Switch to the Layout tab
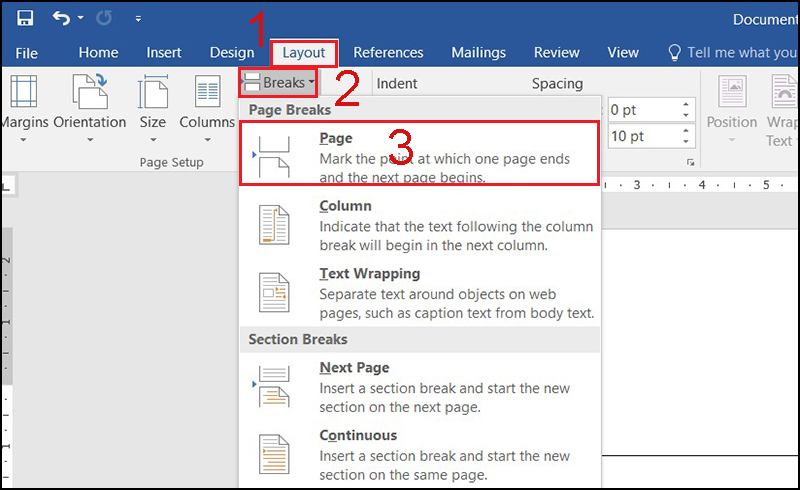The height and width of the screenshot is (490, 800). click(x=304, y=53)
